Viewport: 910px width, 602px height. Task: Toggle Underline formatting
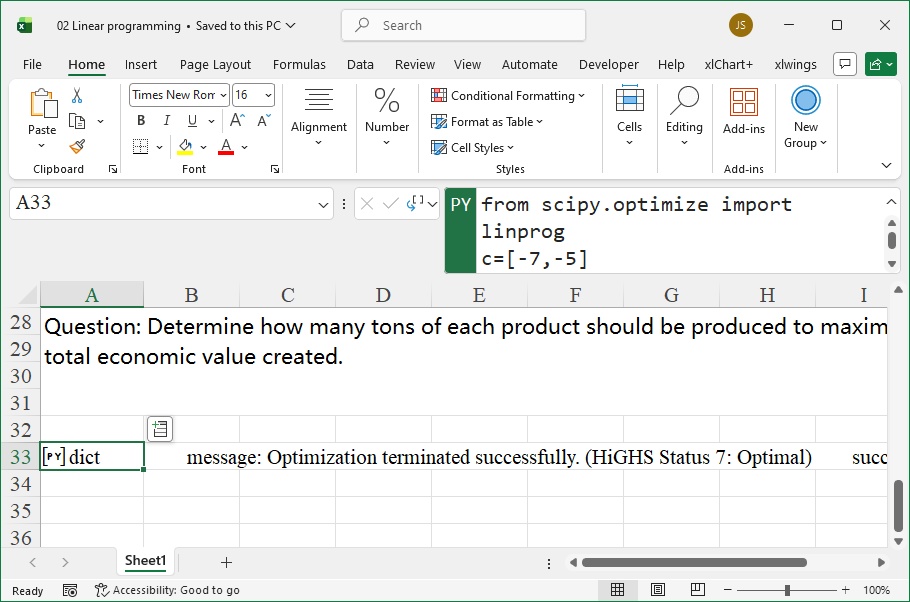coord(192,121)
